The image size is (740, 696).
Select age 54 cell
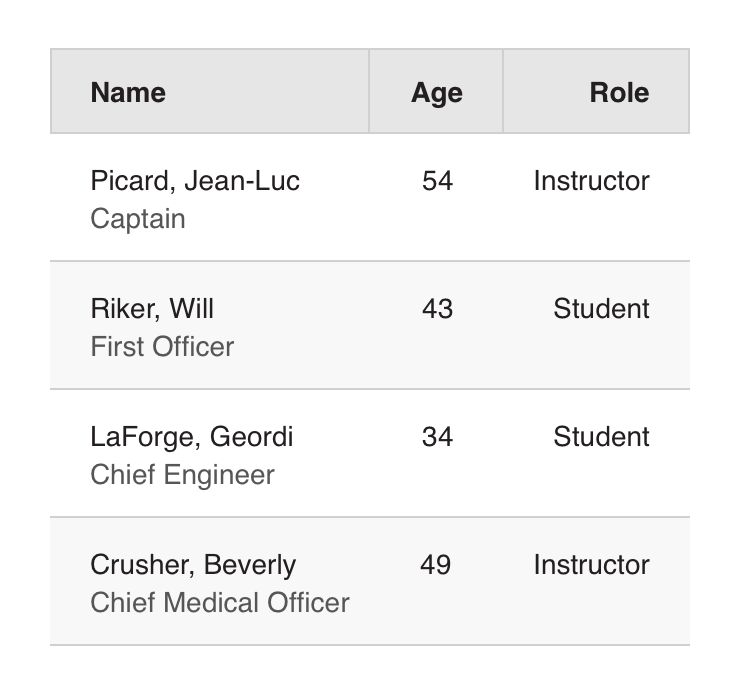tap(437, 181)
